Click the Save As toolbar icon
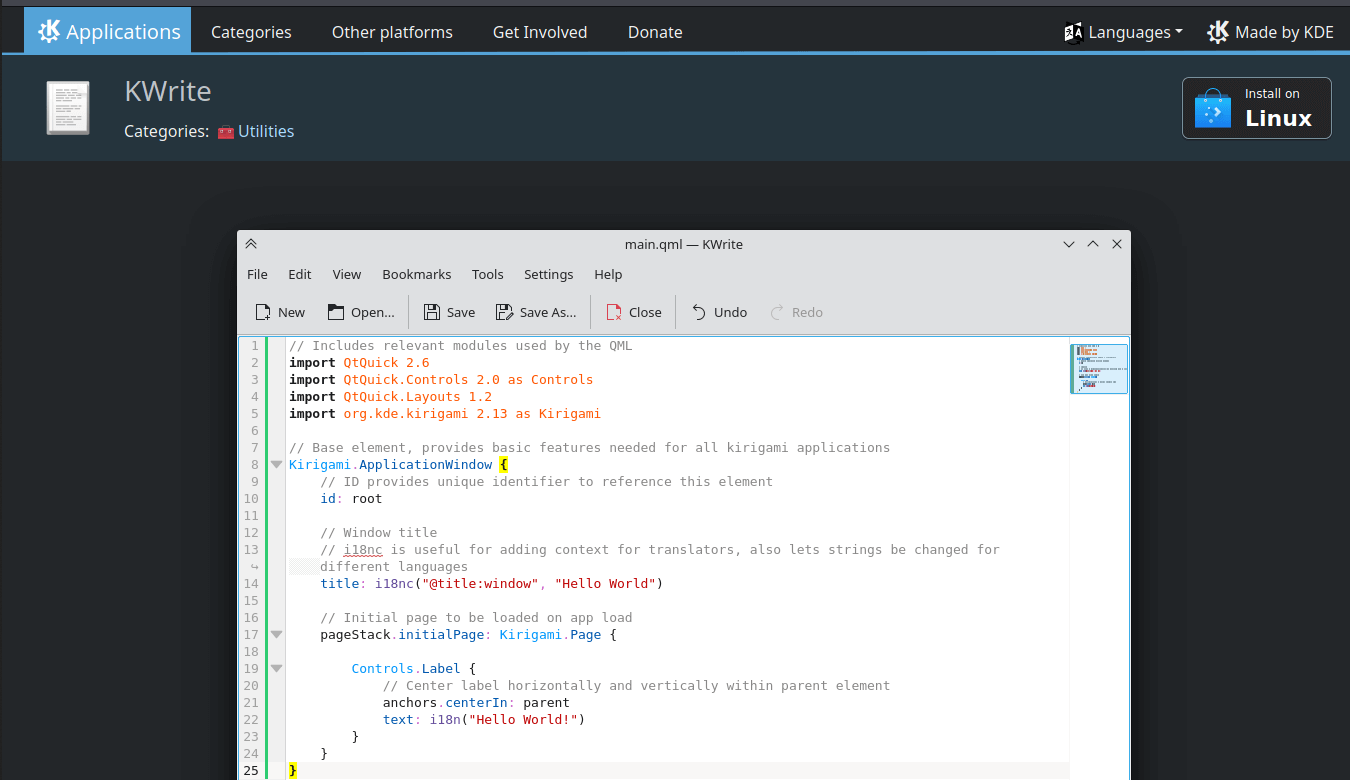Screen dimensions: 1350x780 tap(505, 312)
